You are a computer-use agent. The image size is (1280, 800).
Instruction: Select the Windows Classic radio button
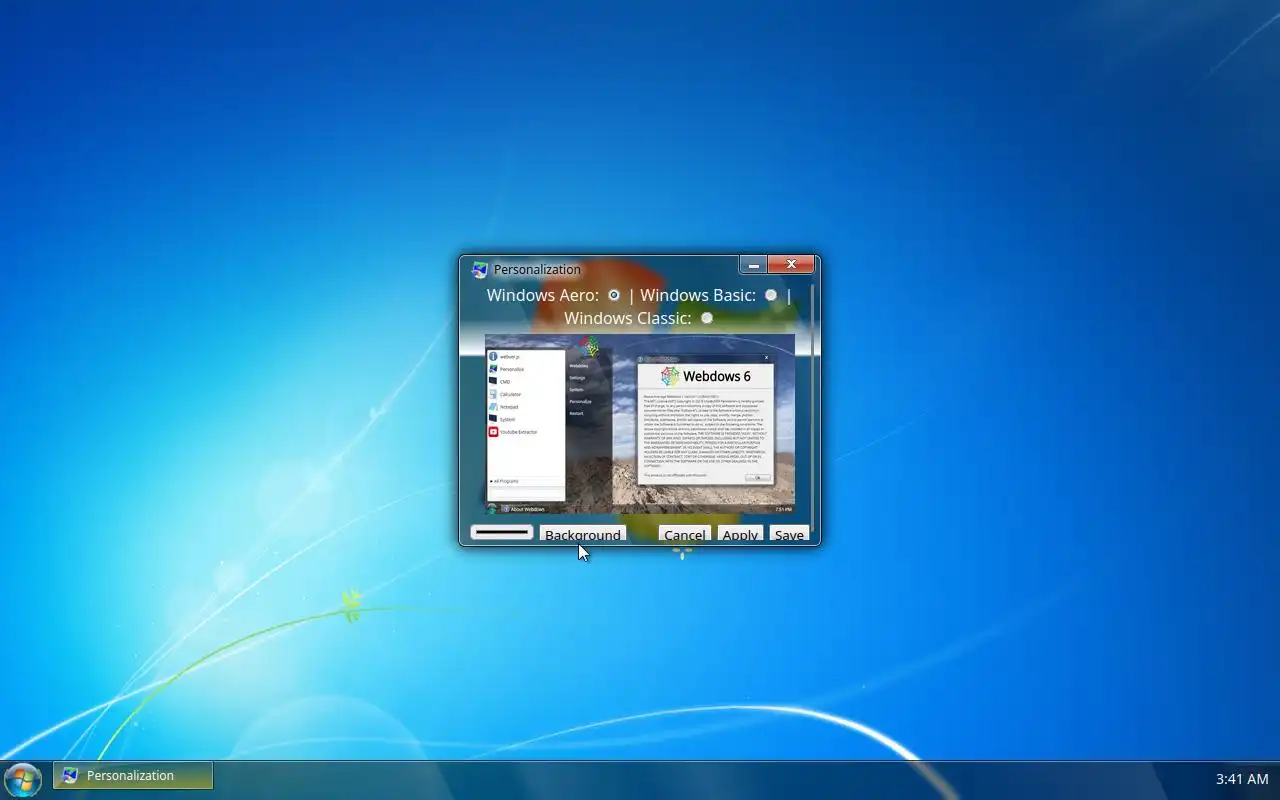click(707, 318)
